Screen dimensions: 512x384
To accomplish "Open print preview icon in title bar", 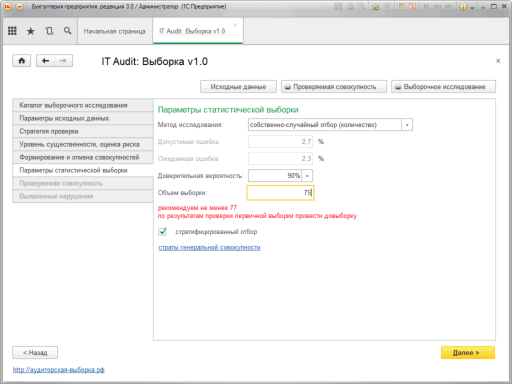I will (x=361, y=6).
